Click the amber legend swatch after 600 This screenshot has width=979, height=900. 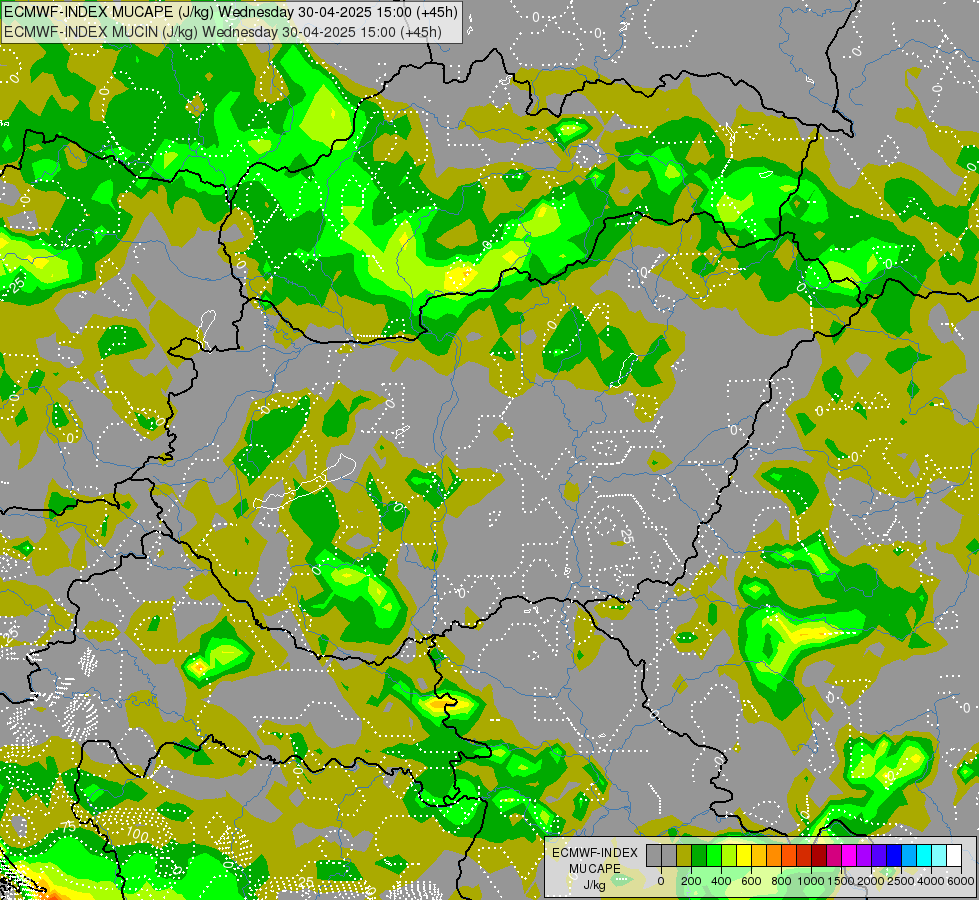[x=759, y=856]
